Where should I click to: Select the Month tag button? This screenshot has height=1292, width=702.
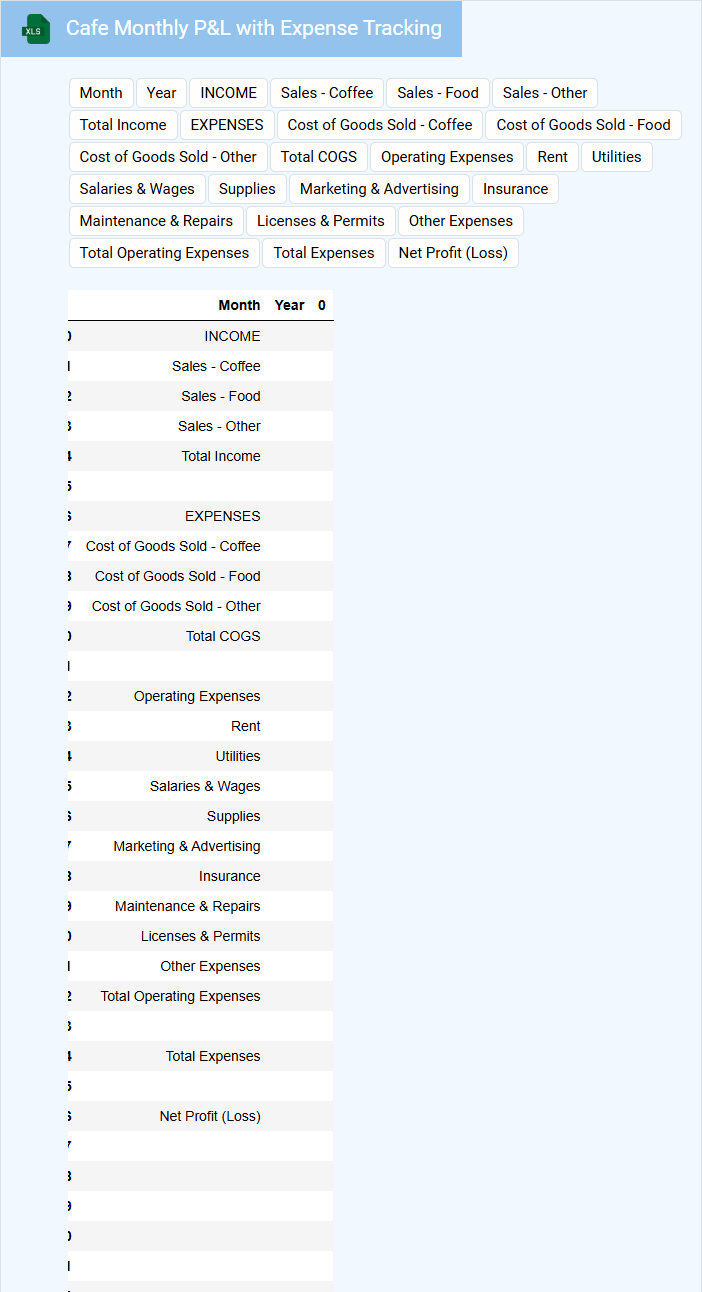101,93
